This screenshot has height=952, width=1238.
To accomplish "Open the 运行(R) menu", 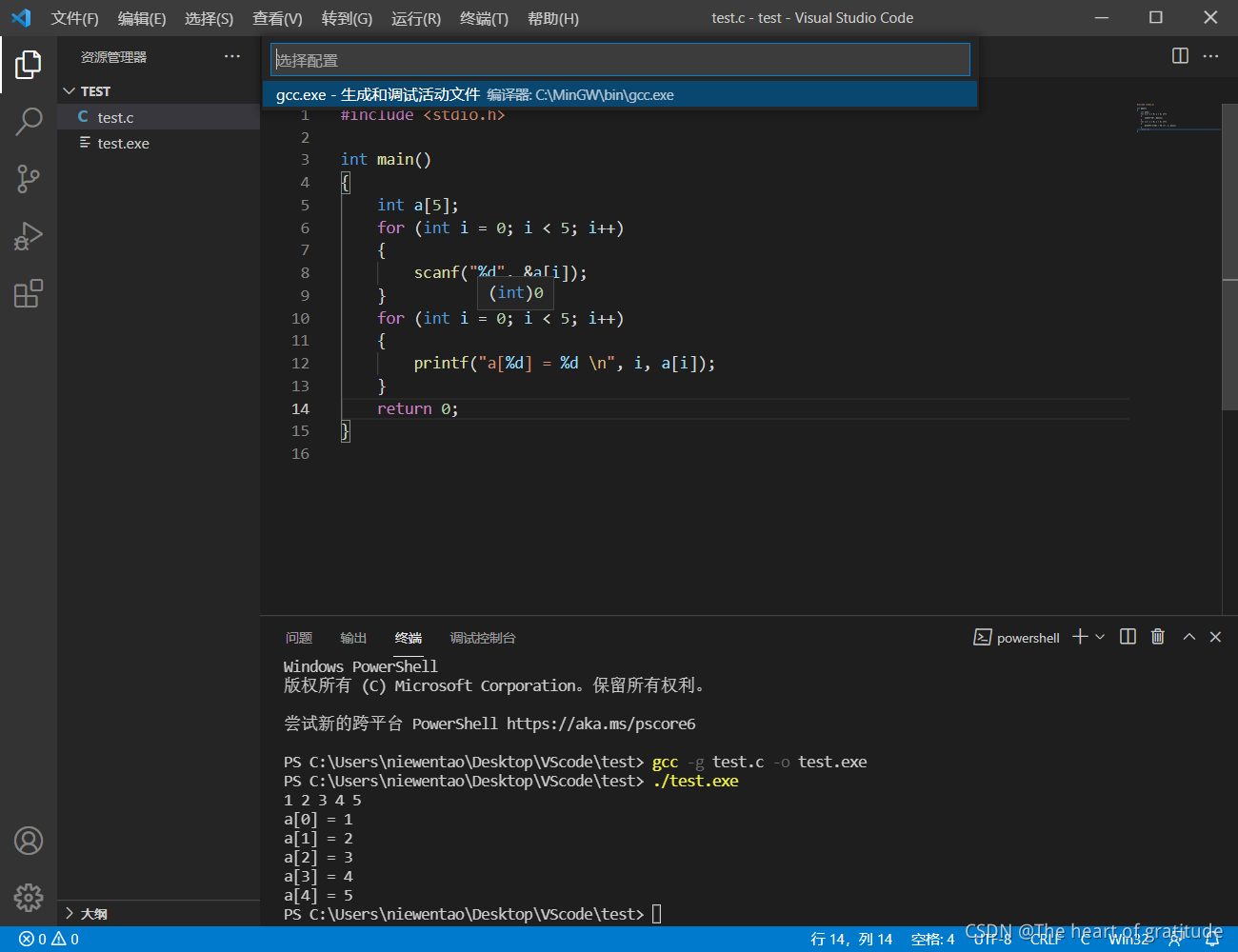I will tap(416, 18).
